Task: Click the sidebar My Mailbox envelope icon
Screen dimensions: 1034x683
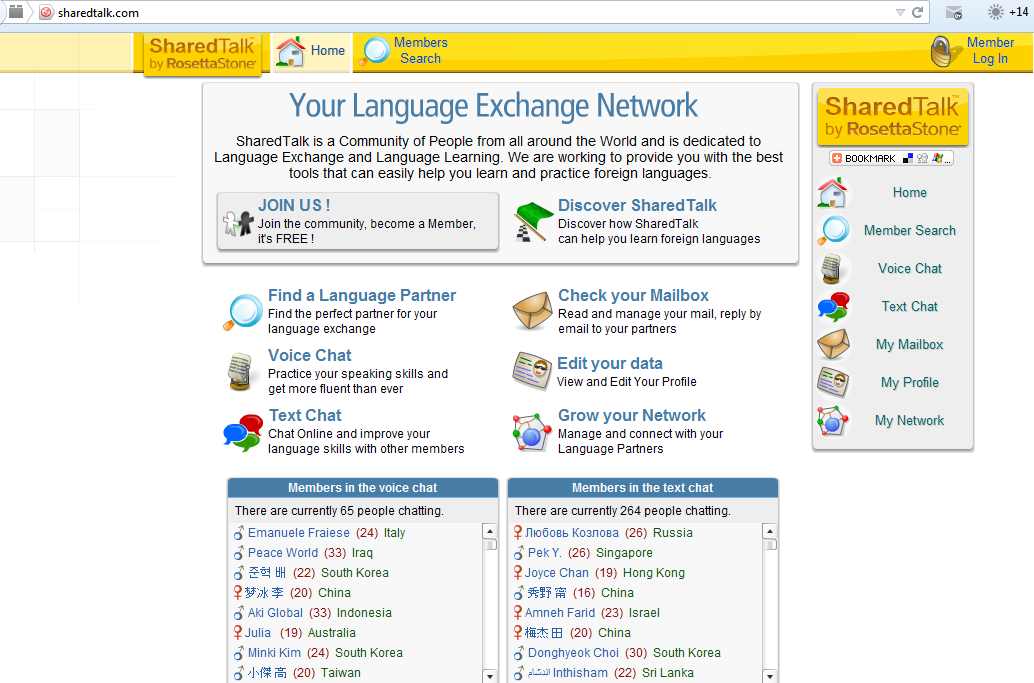Action: point(833,344)
